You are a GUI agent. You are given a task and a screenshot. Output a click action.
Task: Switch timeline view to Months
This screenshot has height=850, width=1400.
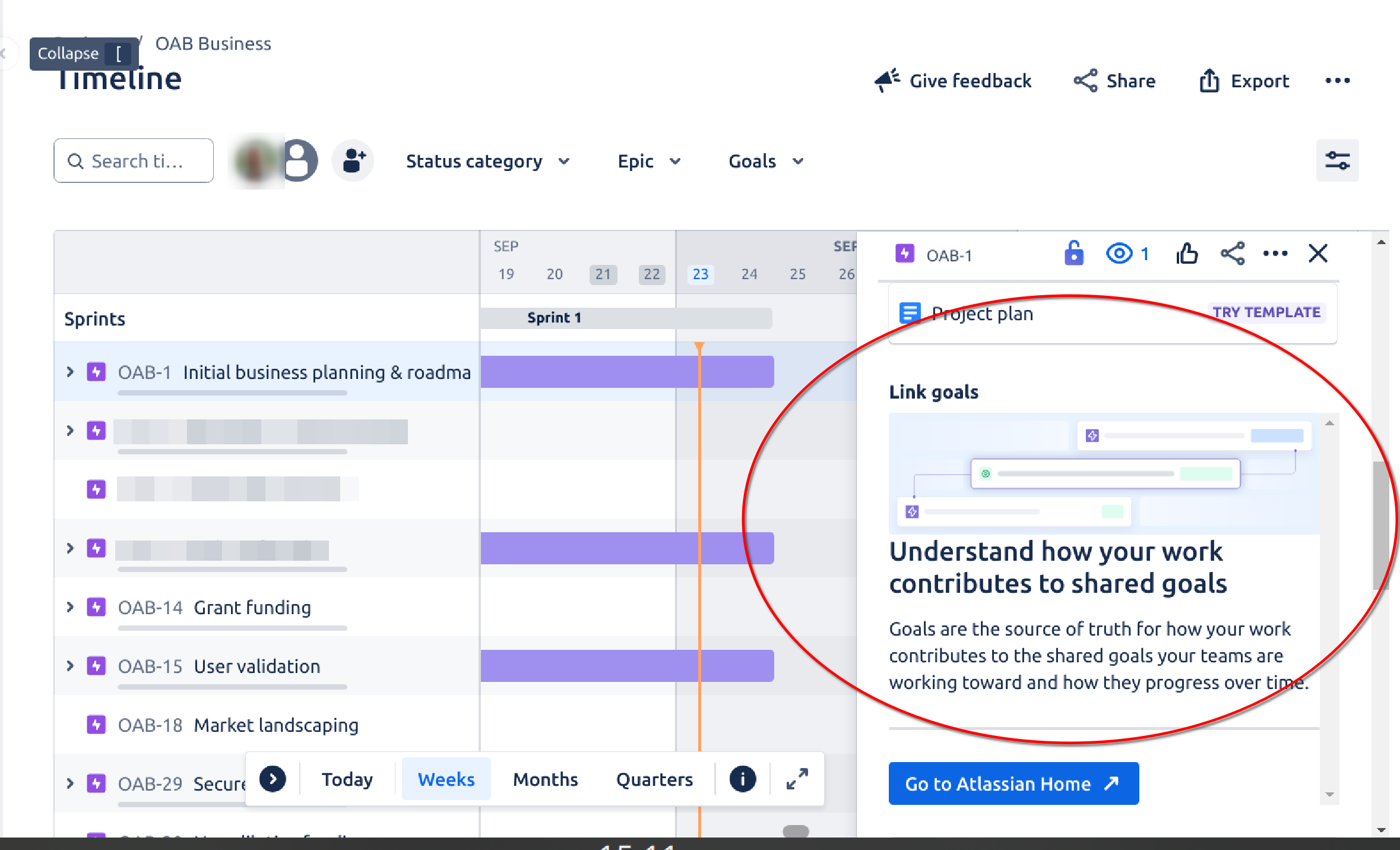pyautogui.click(x=545, y=779)
